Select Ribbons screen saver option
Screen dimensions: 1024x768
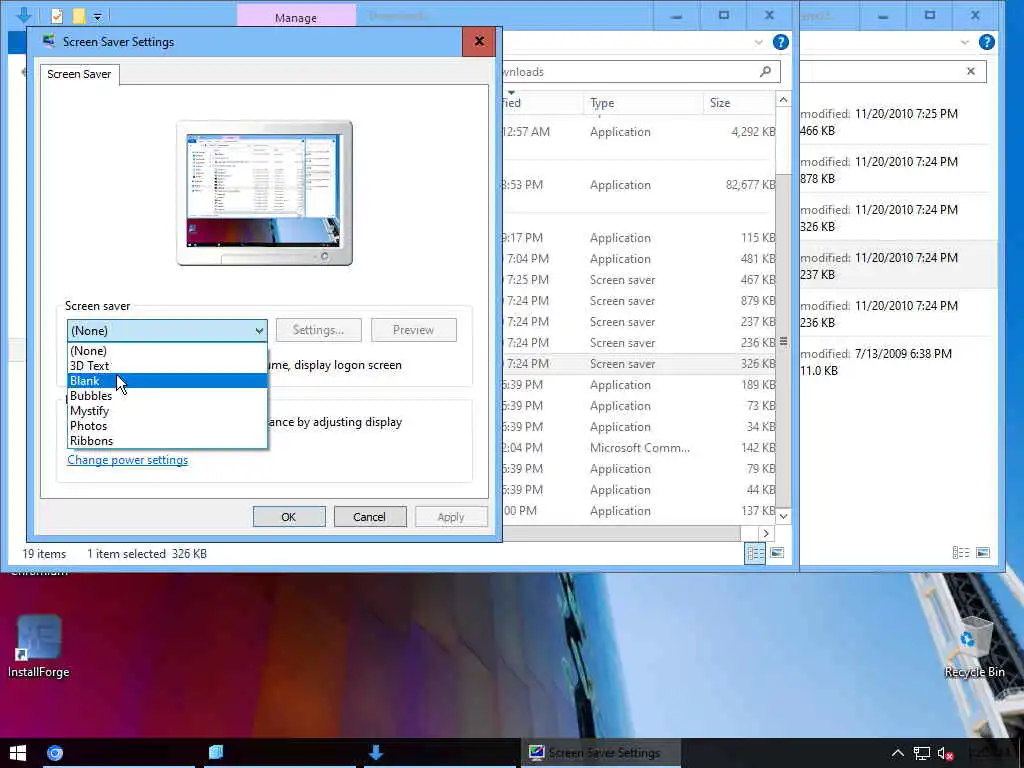click(x=167, y=441)
